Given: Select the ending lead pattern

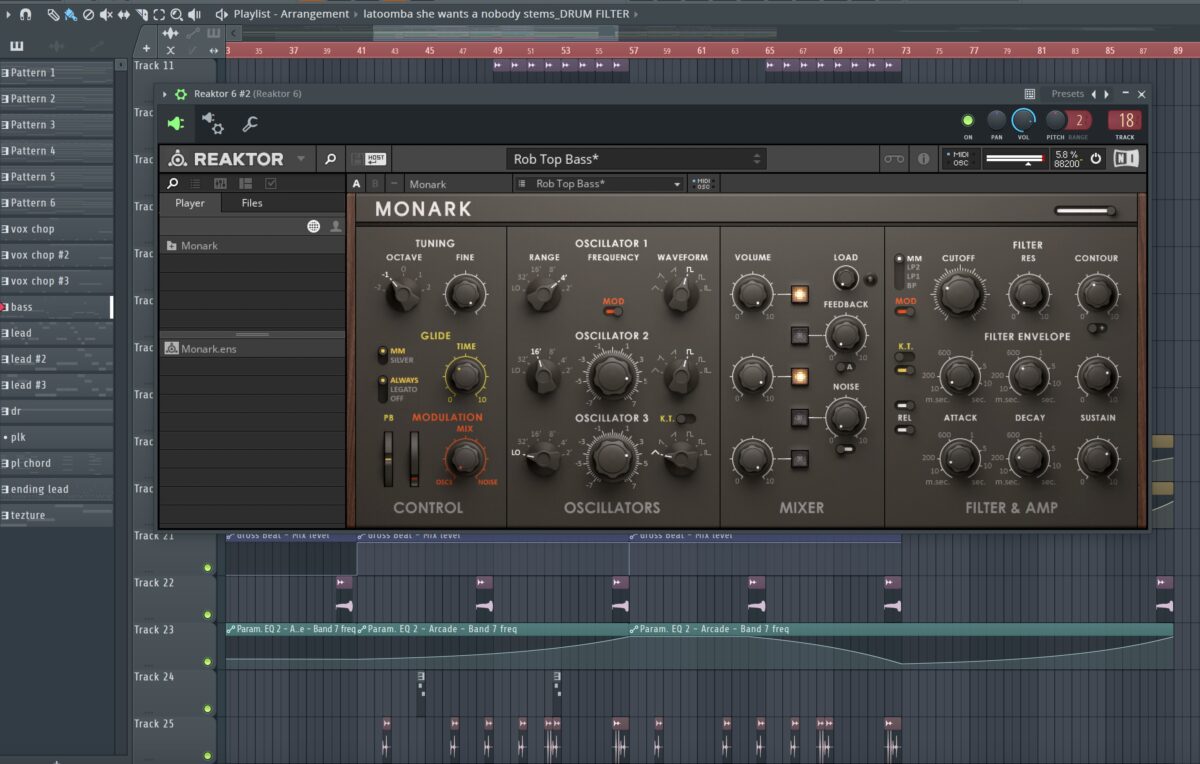Looking at the screenshot, I should coord(57,489).
